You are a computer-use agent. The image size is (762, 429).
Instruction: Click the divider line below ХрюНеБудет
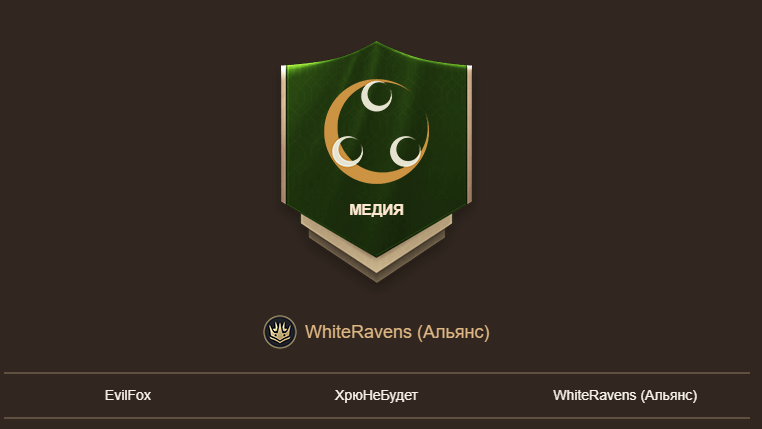pyautogui.click(x=377, y=418)
